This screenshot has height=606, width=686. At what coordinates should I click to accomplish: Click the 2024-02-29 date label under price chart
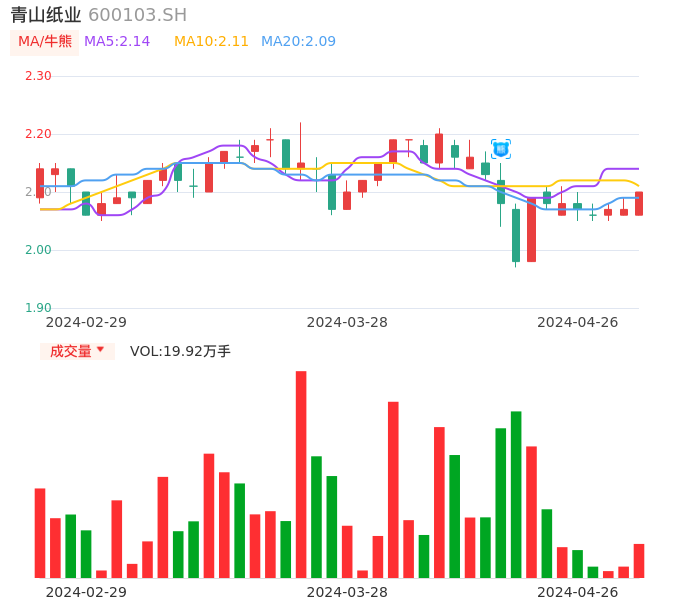[x=86, y=322]
